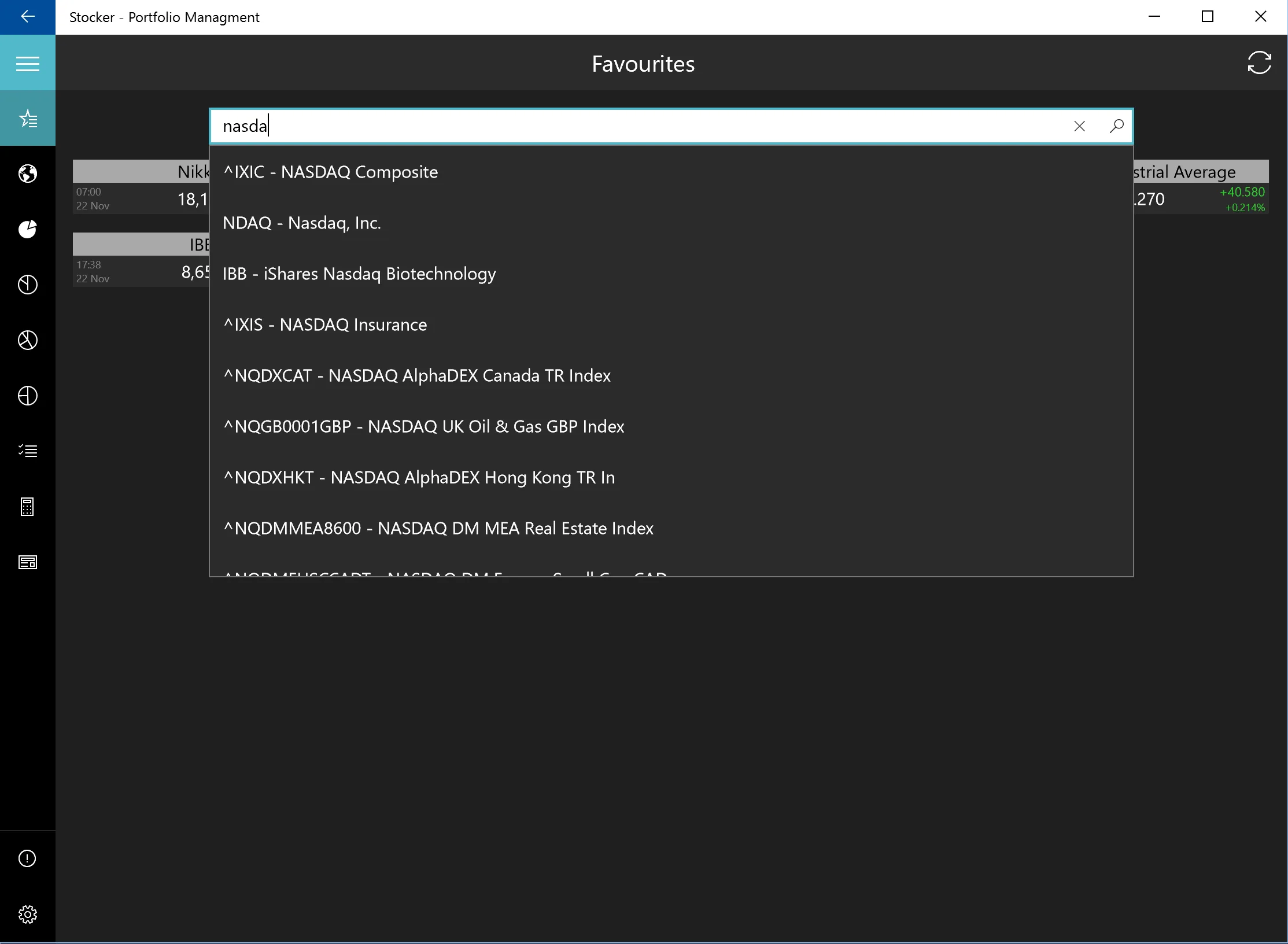Image resolution: width=1288 pixels, height=944 pixels.
Task: Click the 17:38 22 Nov timestamp
Action: [x=93, y=272]
